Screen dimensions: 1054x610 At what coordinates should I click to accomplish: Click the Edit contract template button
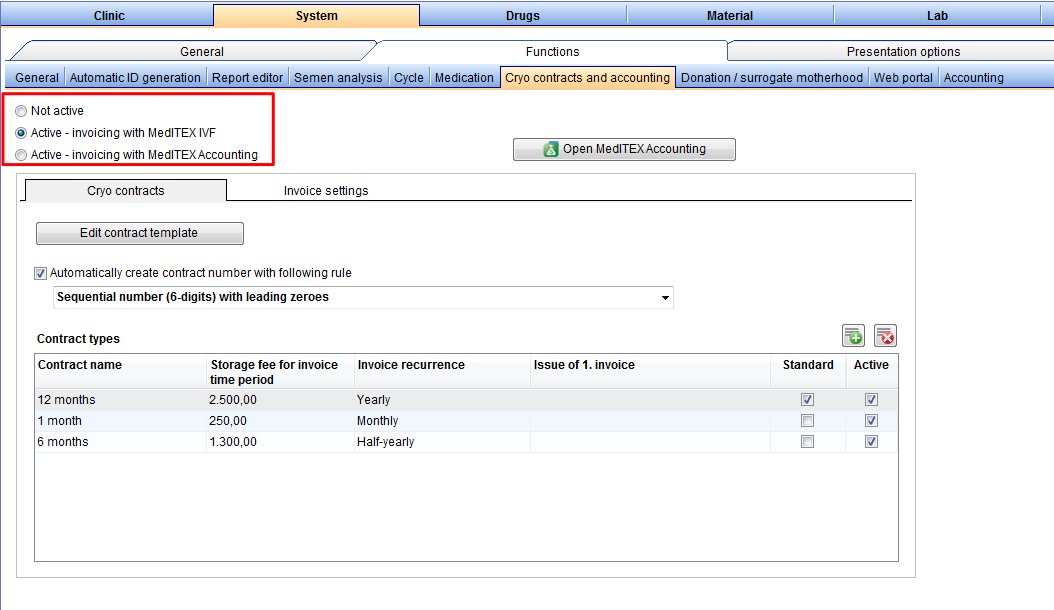(140, 233)
